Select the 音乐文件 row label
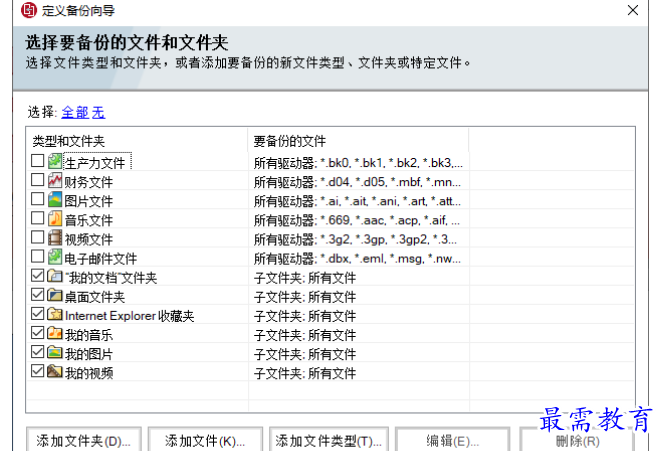The width and height of the screenshot is (661, 451). tap(89, 220)
